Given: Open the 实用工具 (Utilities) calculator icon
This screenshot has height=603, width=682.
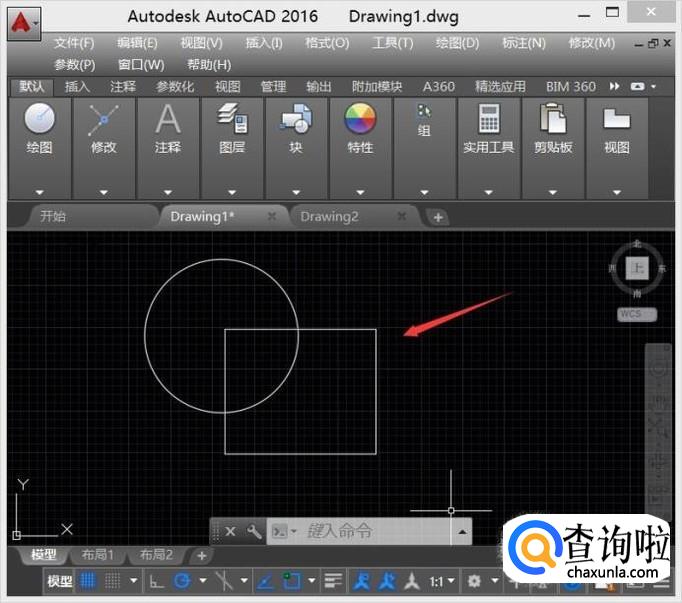Looking at the screenshot, I should pyautogui.click(x=489, y=118).
